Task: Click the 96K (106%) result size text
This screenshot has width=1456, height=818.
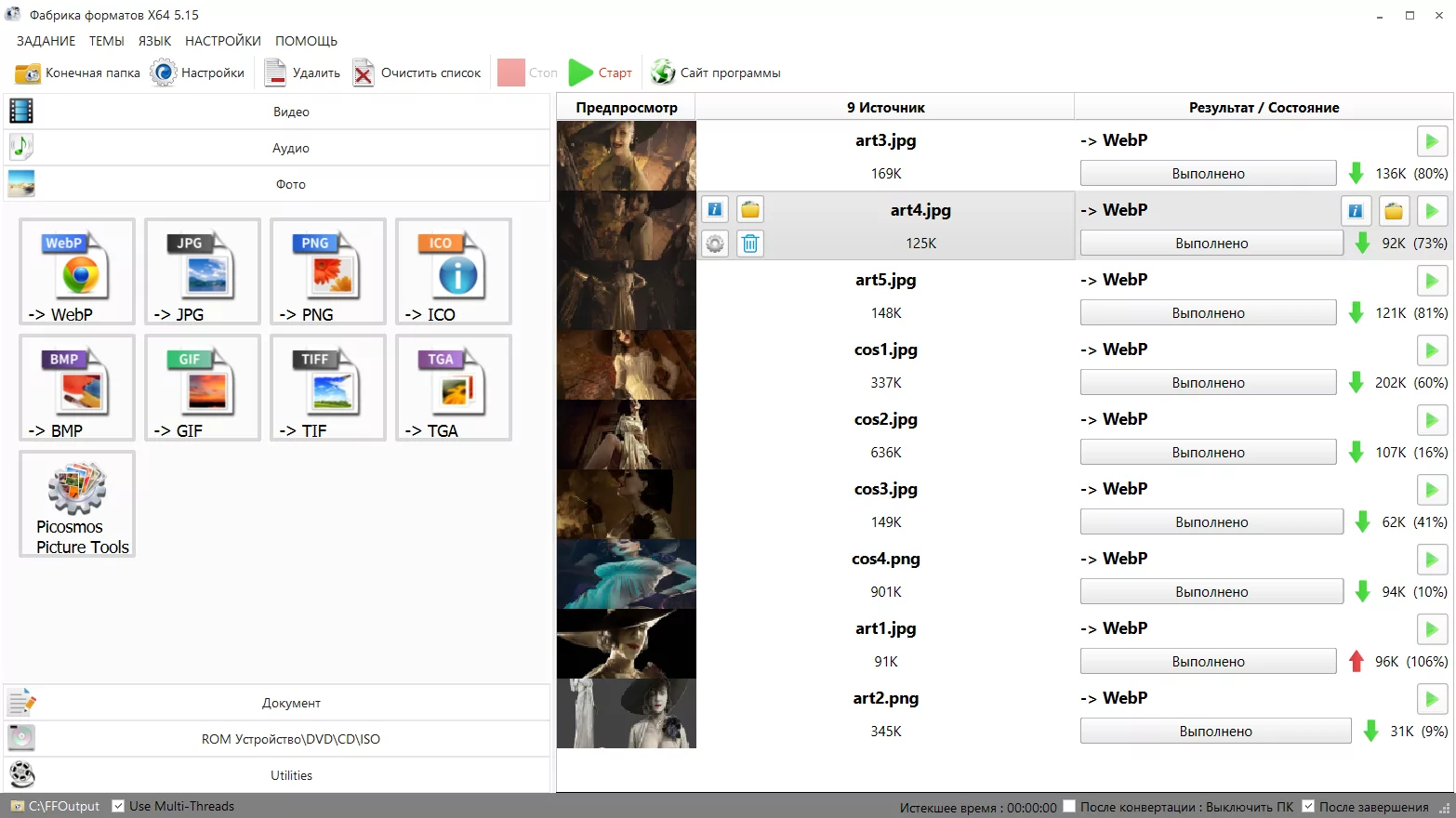Action: coord(1411,662)
